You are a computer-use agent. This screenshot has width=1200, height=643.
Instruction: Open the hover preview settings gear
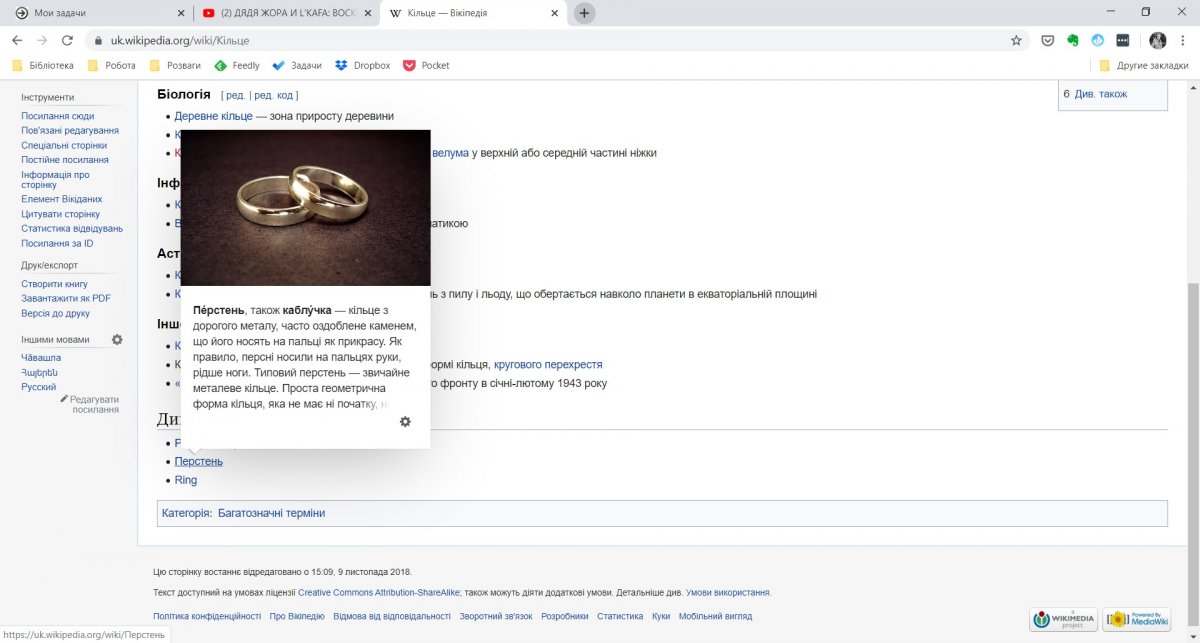(x=405, y=422)
